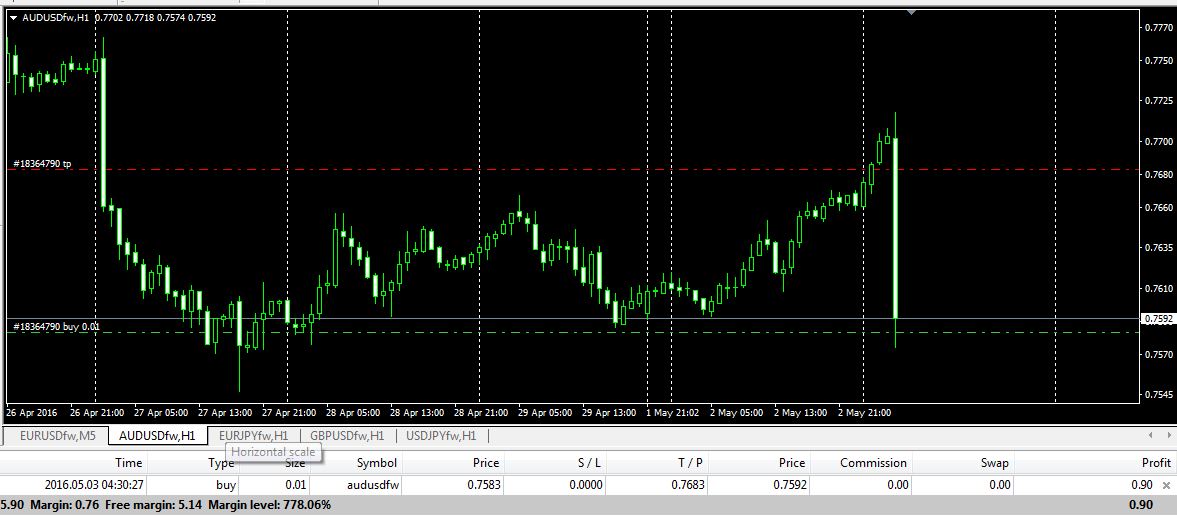The height and width of the screenshot is (522, 1177).
Task: Select the AUDUSDfw,H1 chart tab
Action: pos(158,435)
